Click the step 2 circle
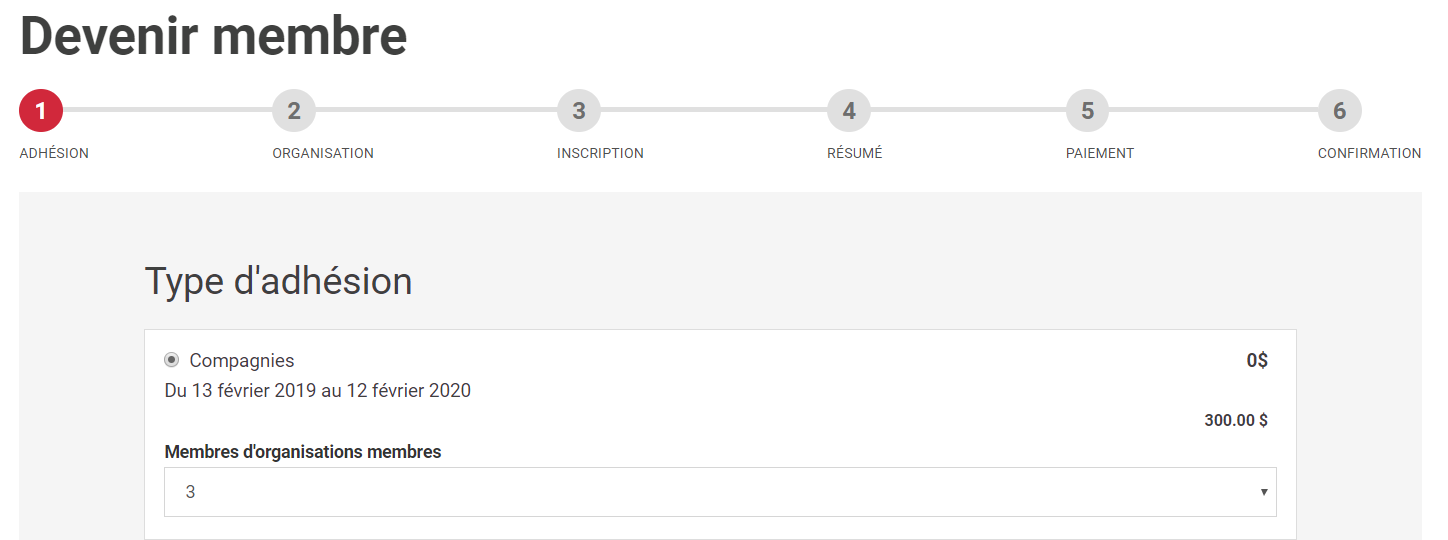Image resolution: width=1448 pixels, height=540 pixels. click(294, 111)
